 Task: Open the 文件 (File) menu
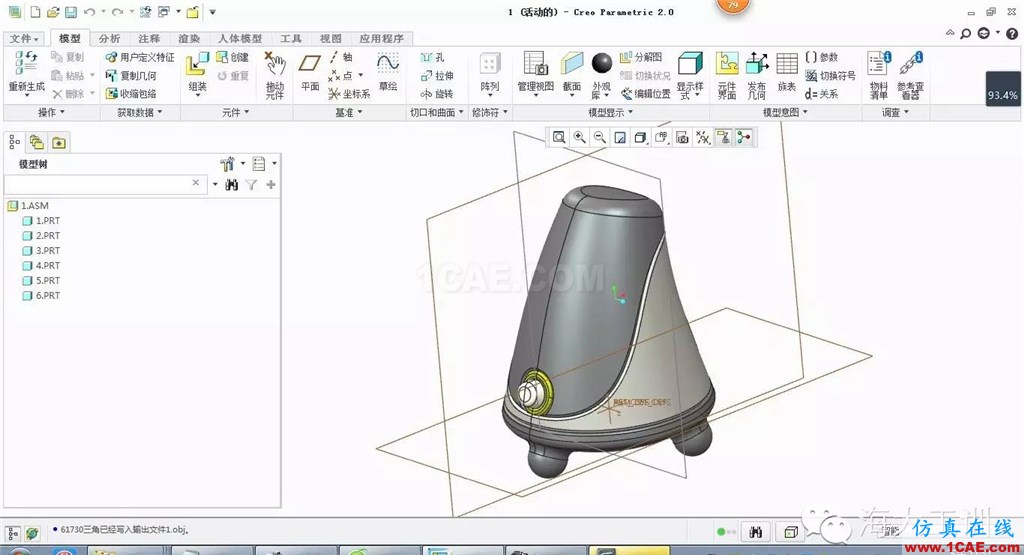pos(24,39)
